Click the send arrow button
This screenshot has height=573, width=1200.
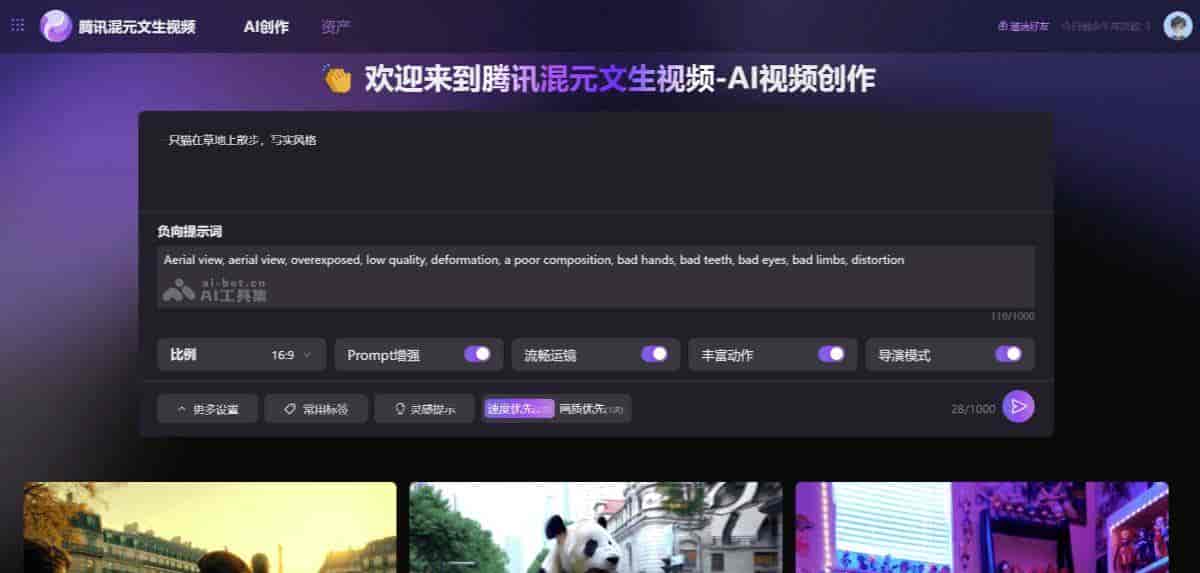click(x=1018, y=406)
